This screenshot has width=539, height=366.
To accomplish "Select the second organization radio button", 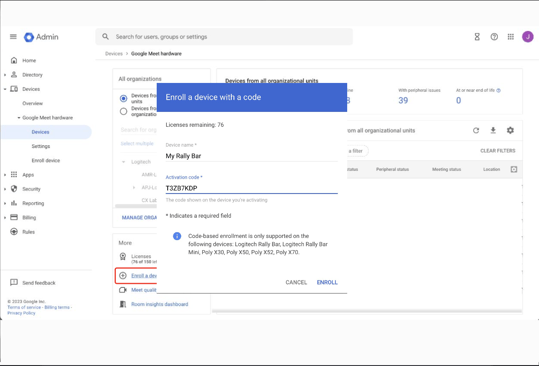I will pyautogui.click(x=123, y=111).
